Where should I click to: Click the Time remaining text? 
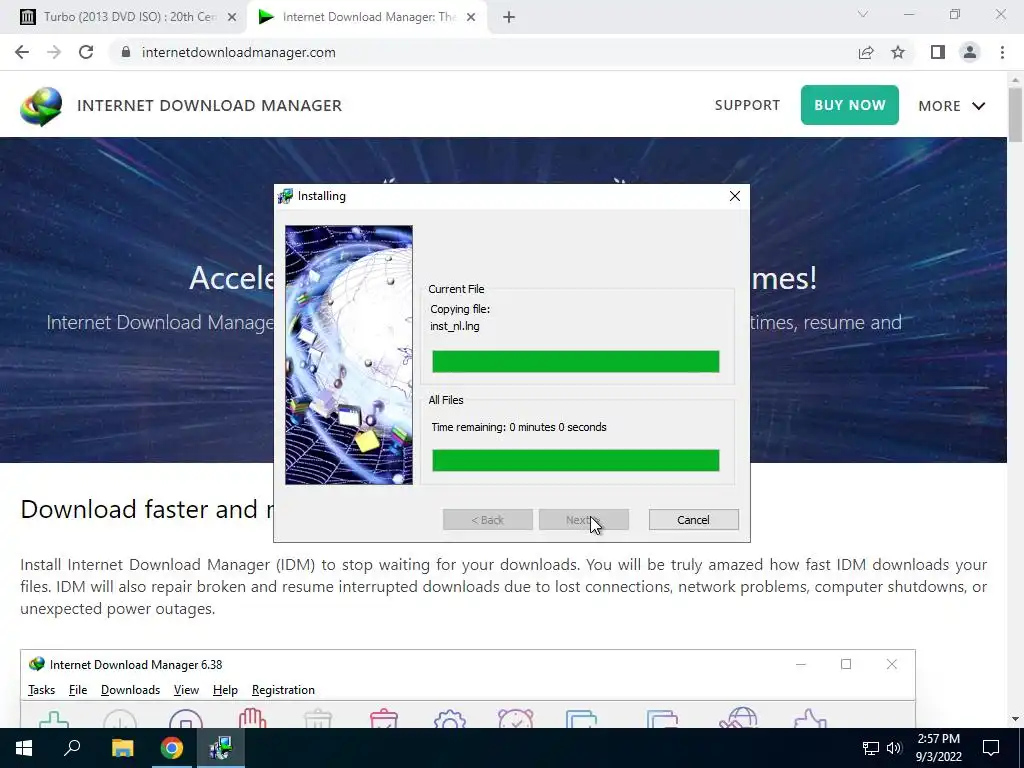point(519,427)
